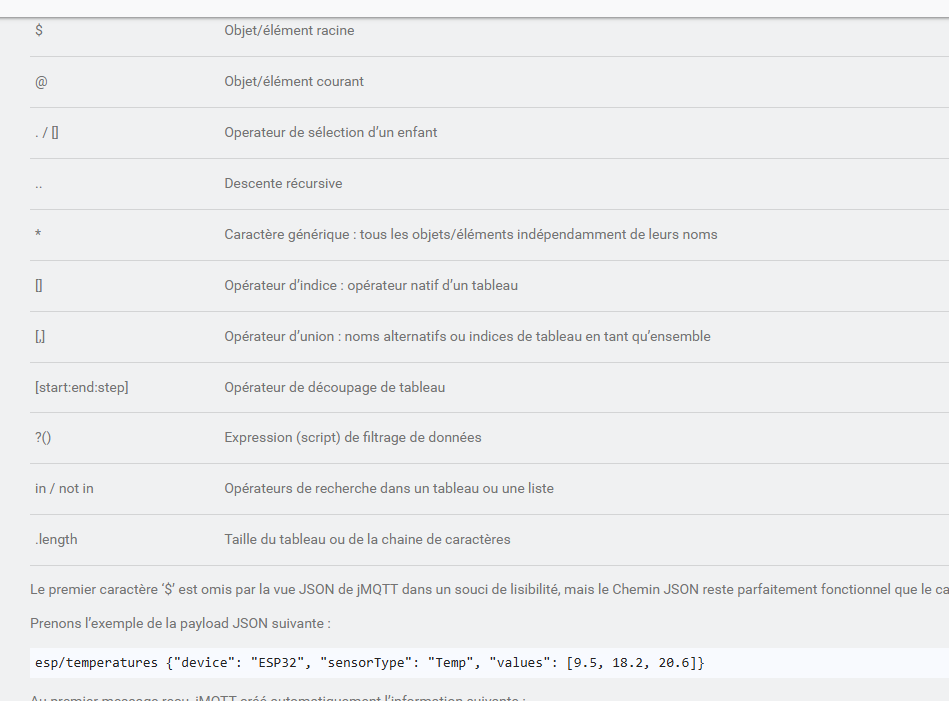Click the @ symbol cell
The image size is (949, 701).
[41, 82]
